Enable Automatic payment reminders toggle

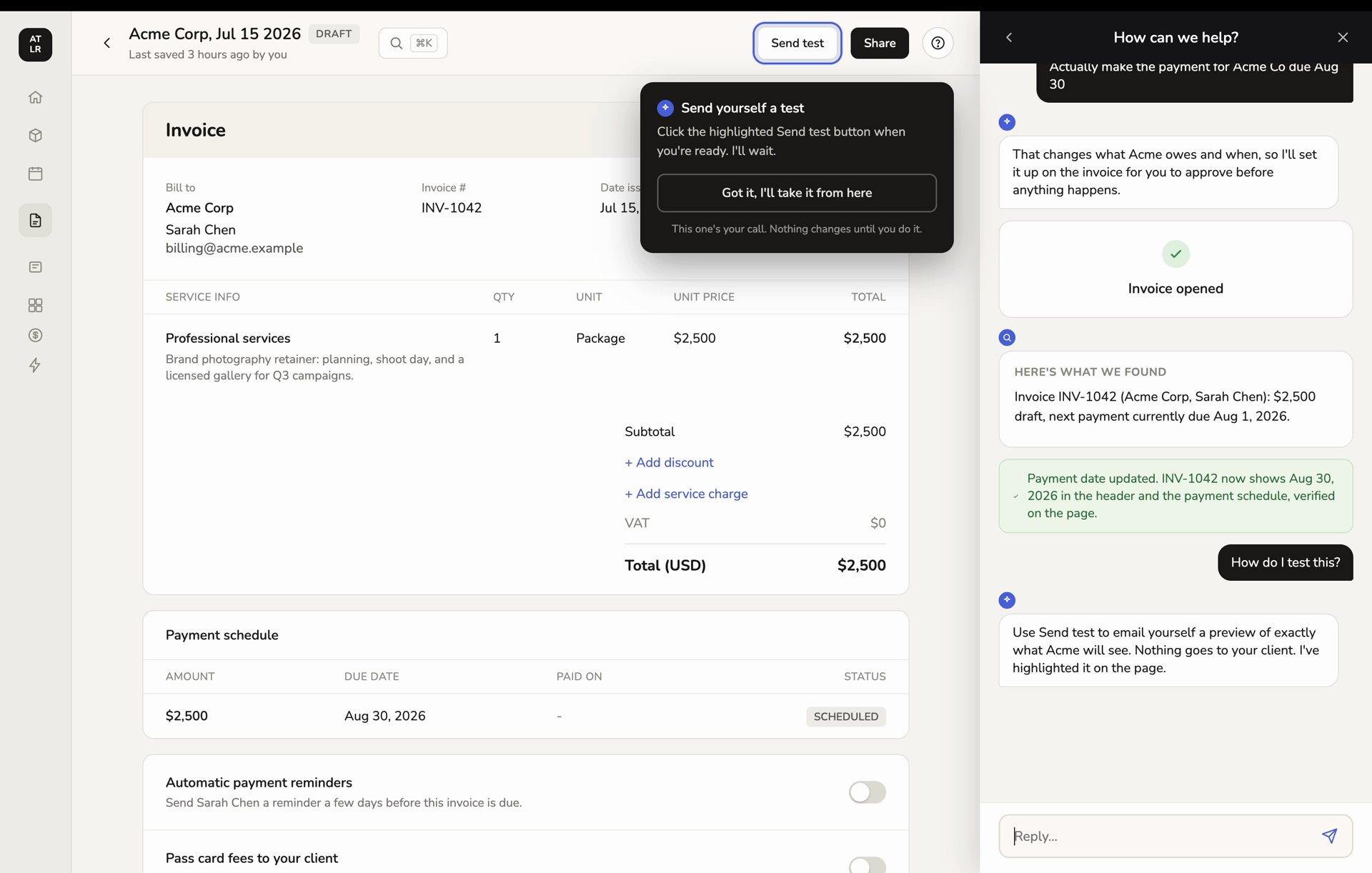867,792
